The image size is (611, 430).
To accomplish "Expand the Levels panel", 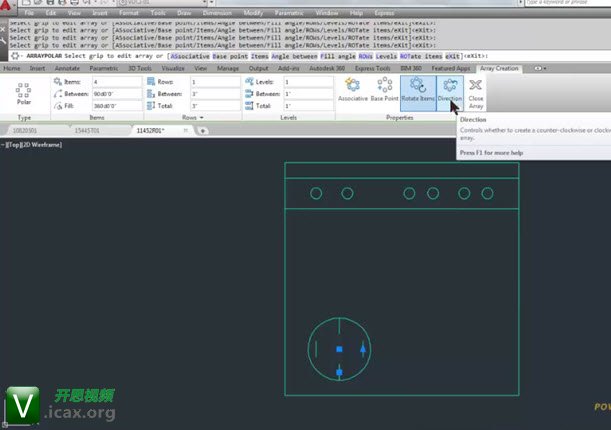I will pyautogui.click(x=287, y=117).
